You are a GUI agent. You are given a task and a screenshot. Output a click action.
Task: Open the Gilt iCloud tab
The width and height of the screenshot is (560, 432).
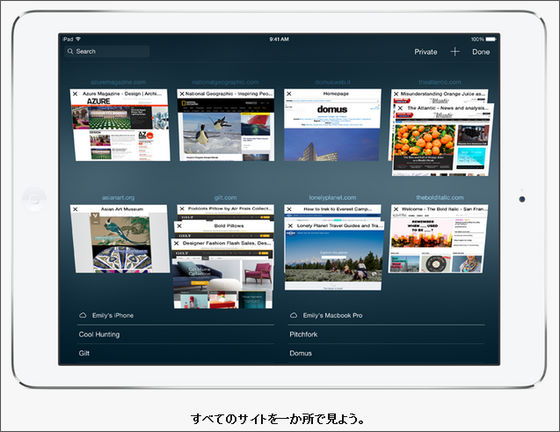click(176, 353)
